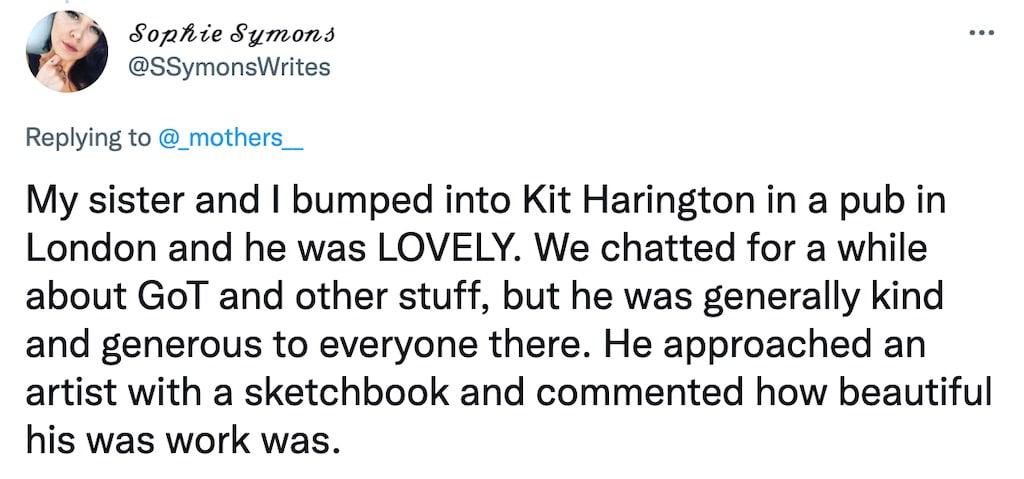Click the name "Kit Harington" in the tweet

click(x=627, y=206)
